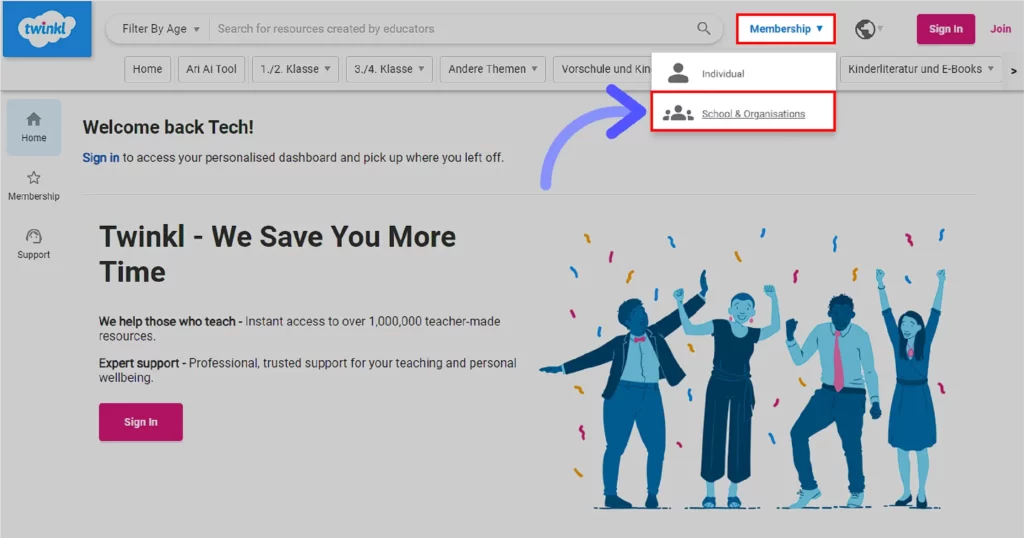Click the search magnifier icon
The width and height of the screenshot is (1024, 538).
pyautogui.click(x=703, y=29)
